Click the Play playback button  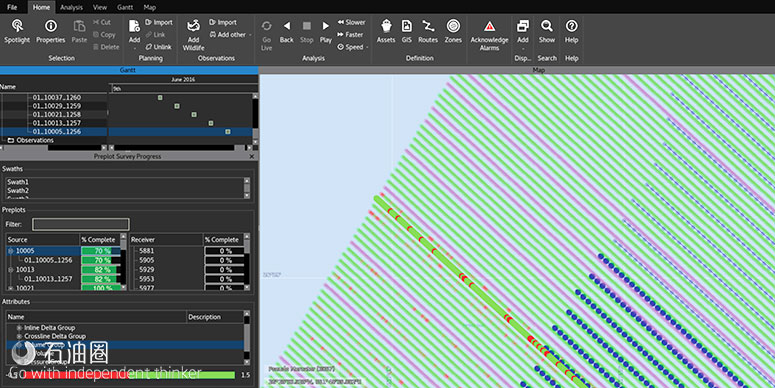point(326,32)
